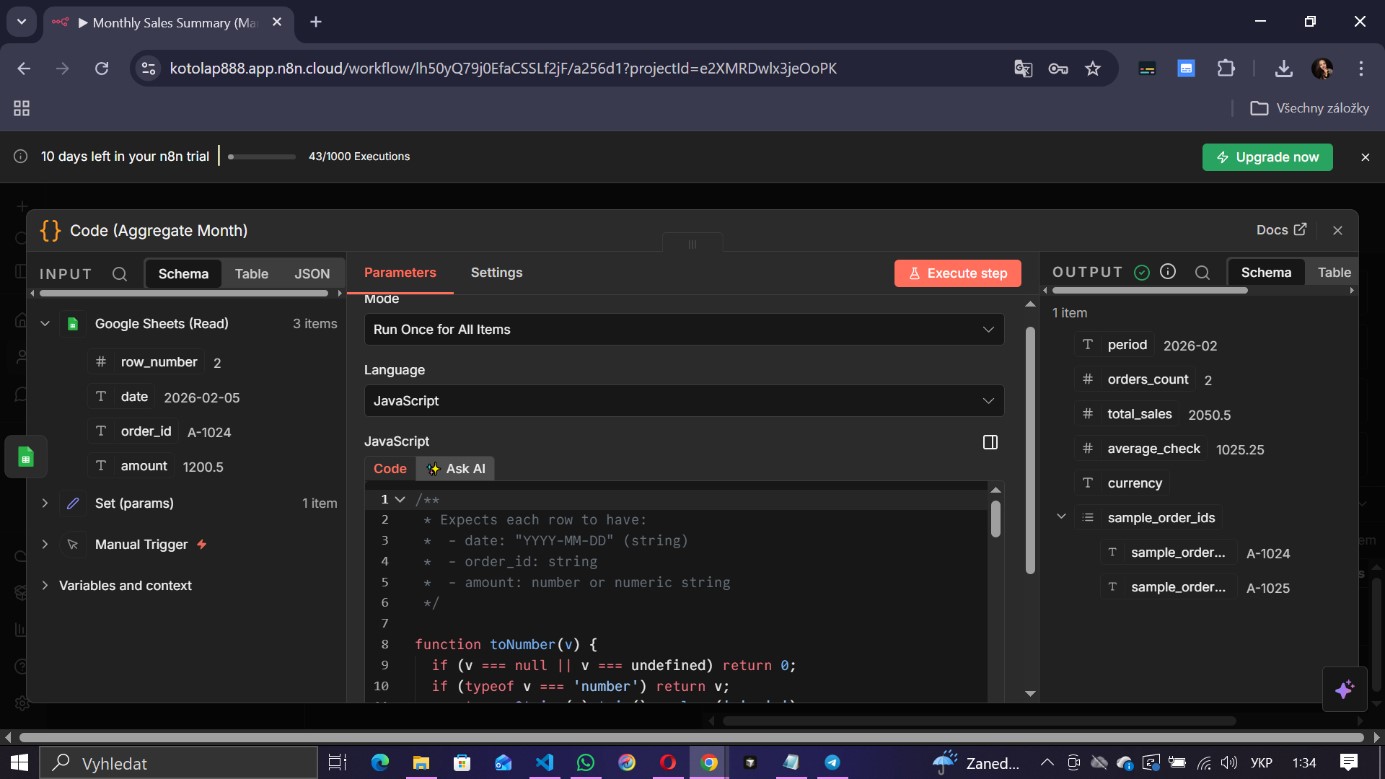Click the Google Sheets floating node icon
1385x779 pixels.
26,457
